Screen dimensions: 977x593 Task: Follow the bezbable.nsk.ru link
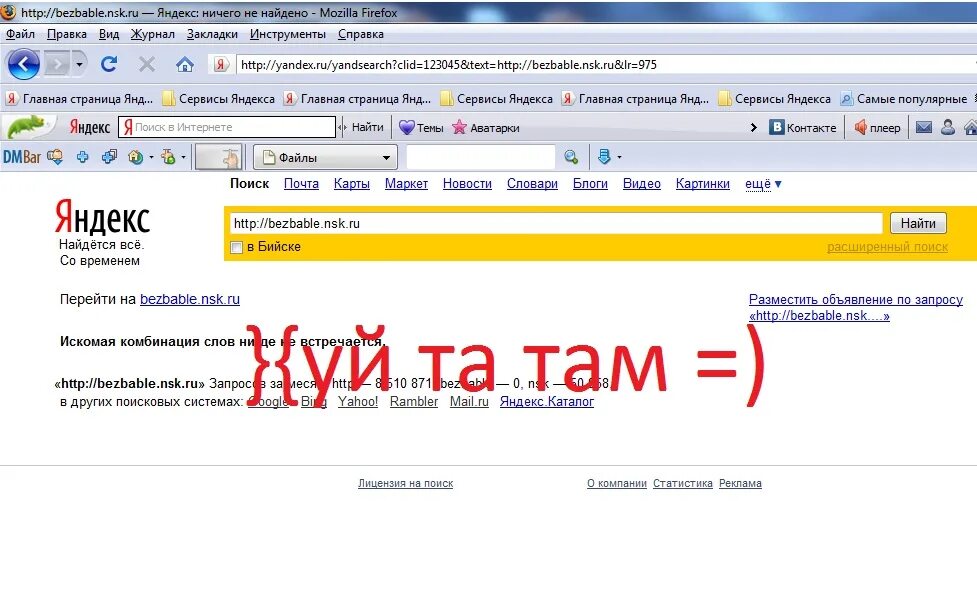[x=190, y=299]
